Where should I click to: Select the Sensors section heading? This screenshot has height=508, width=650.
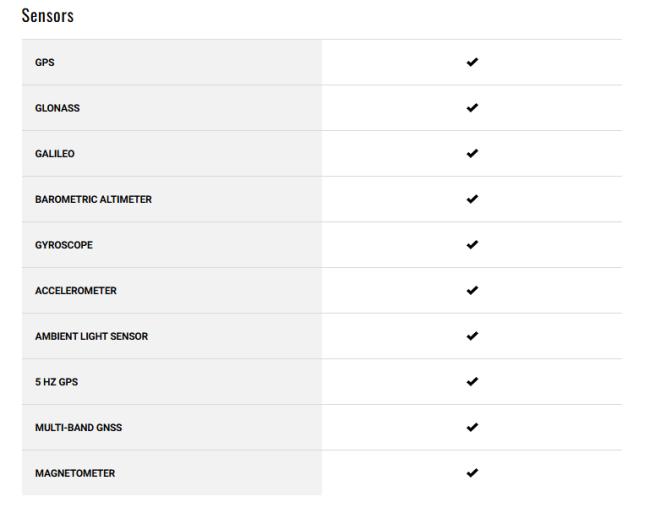[x=48, y=16]
